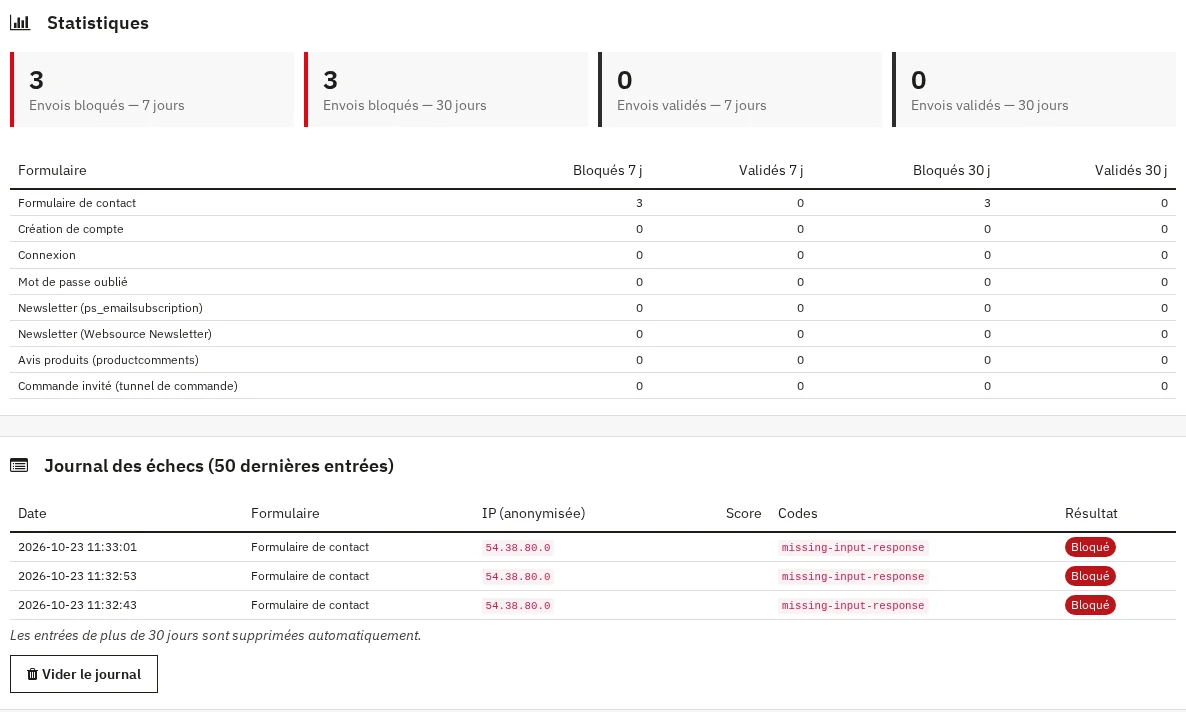Click Formulaire de contact in the 11:32:43 log entry

point(310,605)
